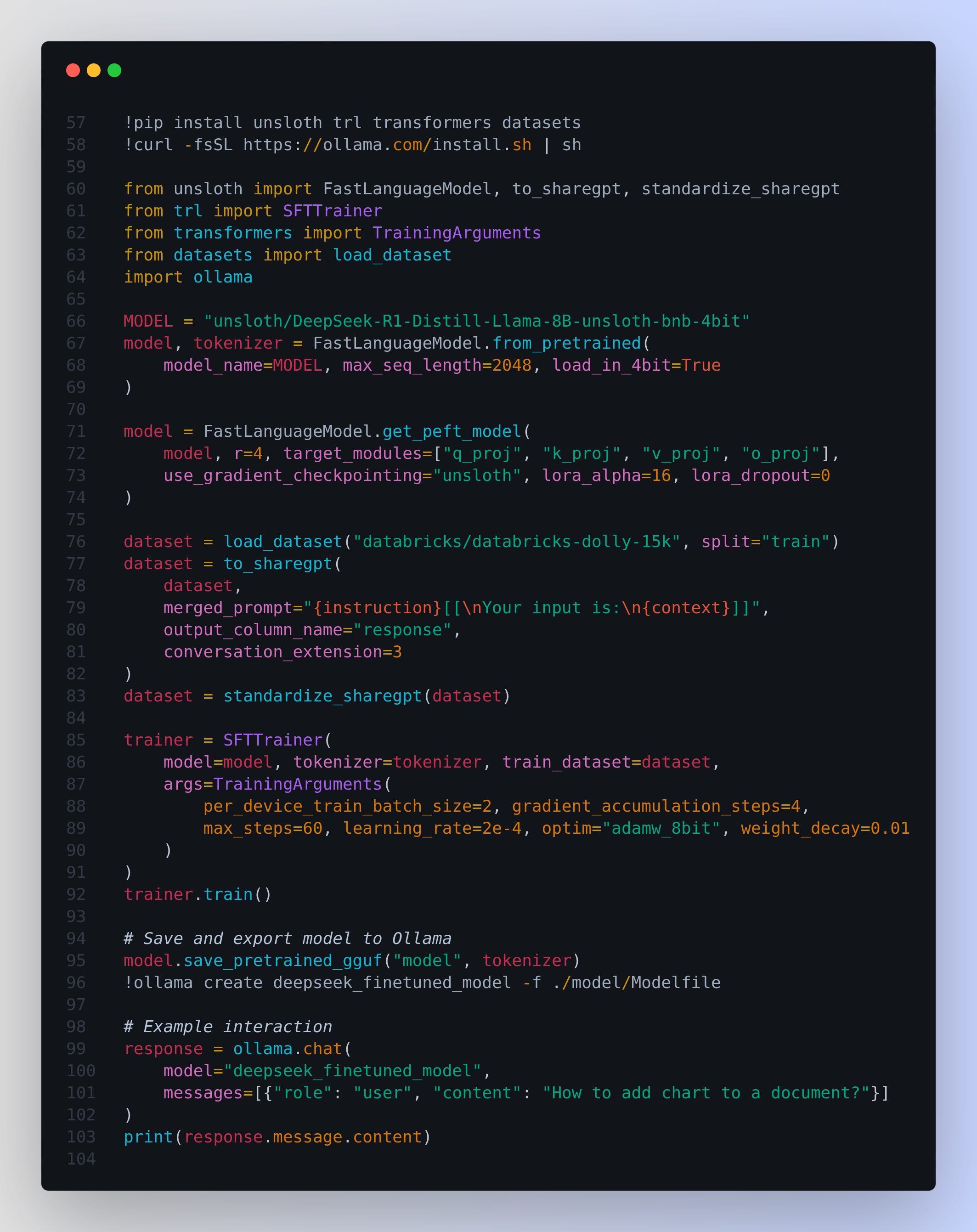
Task: Click the get_peft_model function name
Action: (452, 431)
